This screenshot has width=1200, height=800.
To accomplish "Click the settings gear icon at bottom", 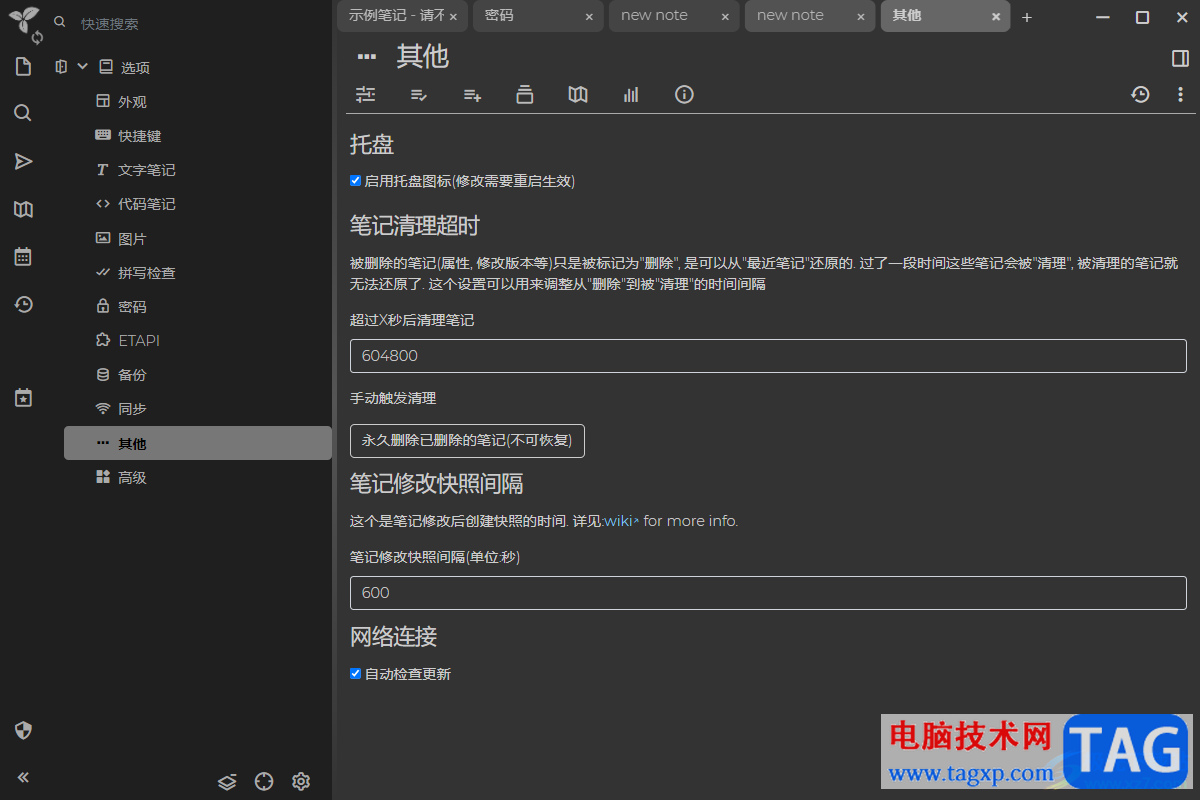I will tap(301, 781).
